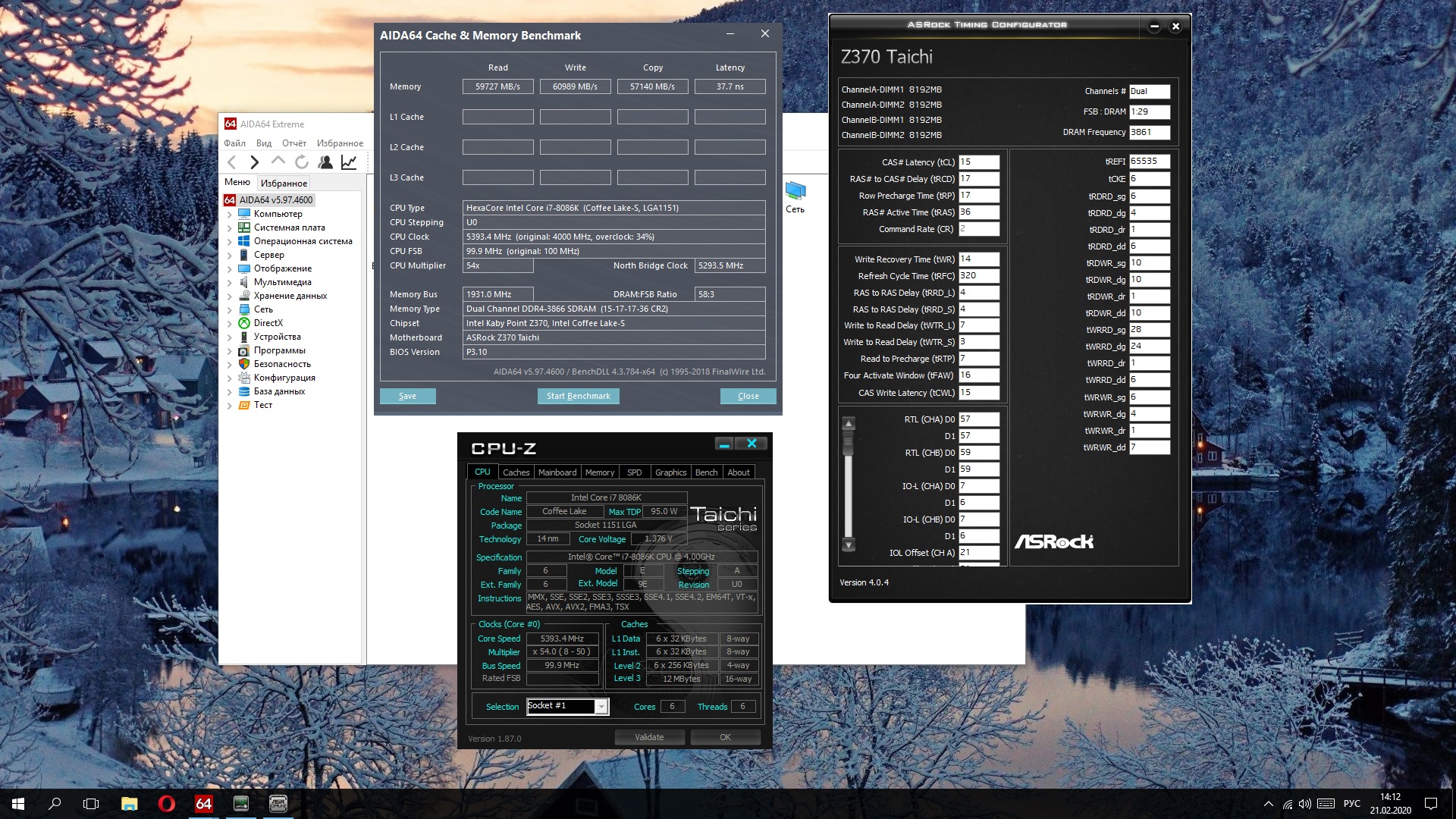
Task: Open the Windows taskbar search
Action: click(x=55, y=804)
